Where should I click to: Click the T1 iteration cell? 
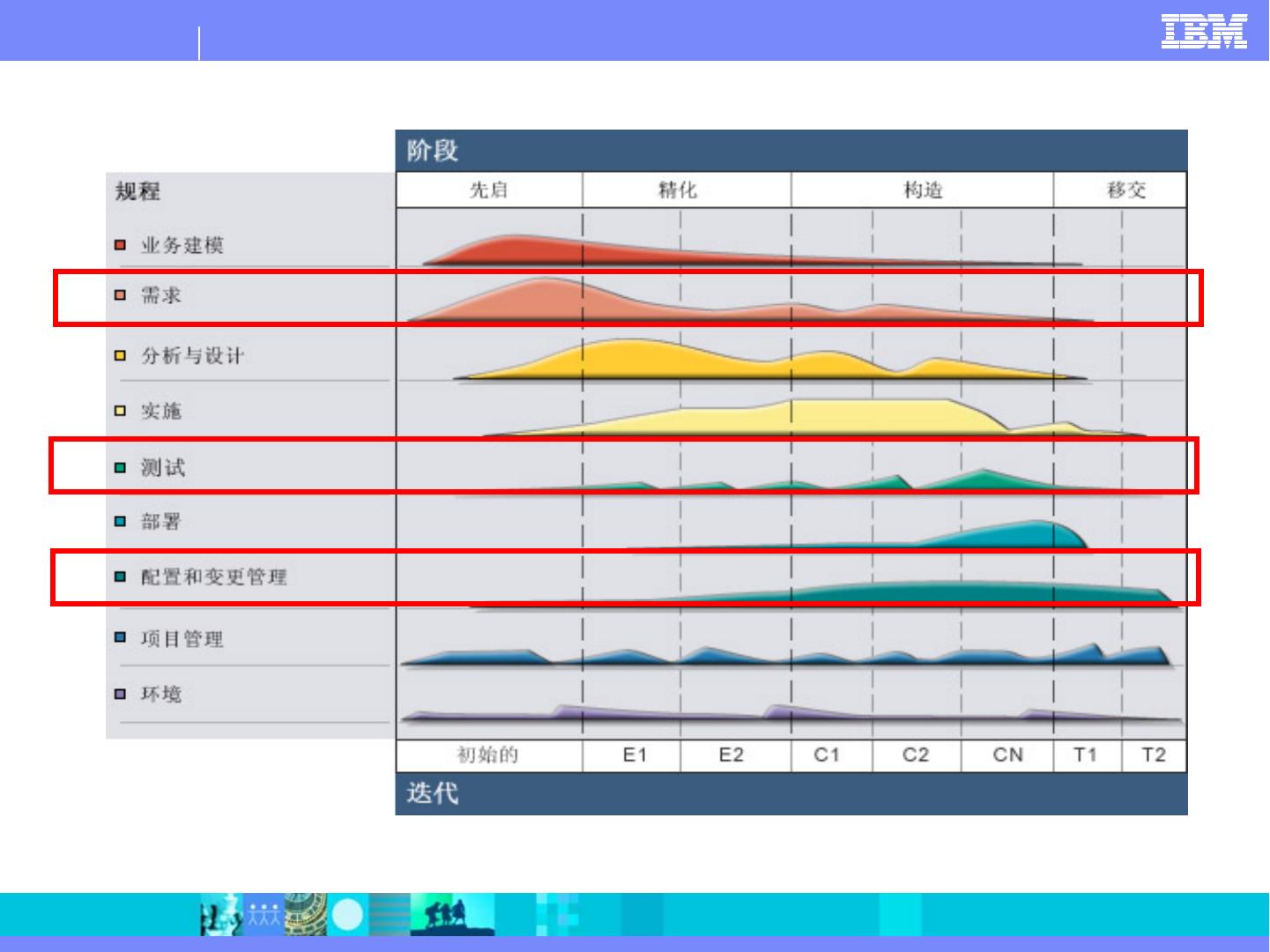pos(1088,755)
